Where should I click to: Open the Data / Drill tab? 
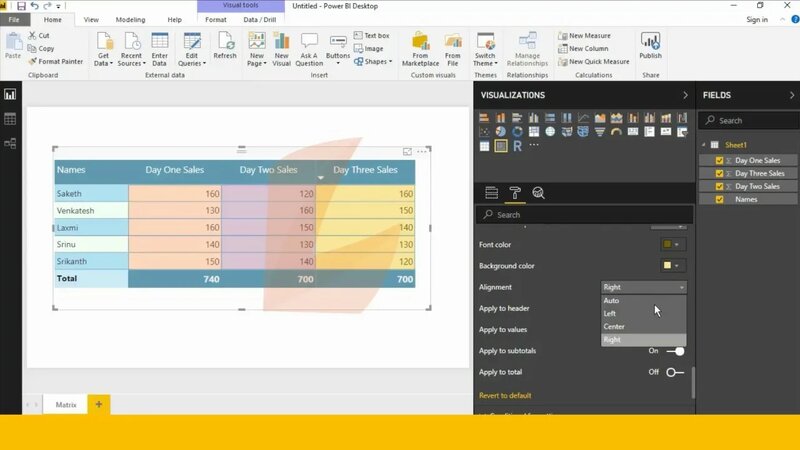coord(260,19)
